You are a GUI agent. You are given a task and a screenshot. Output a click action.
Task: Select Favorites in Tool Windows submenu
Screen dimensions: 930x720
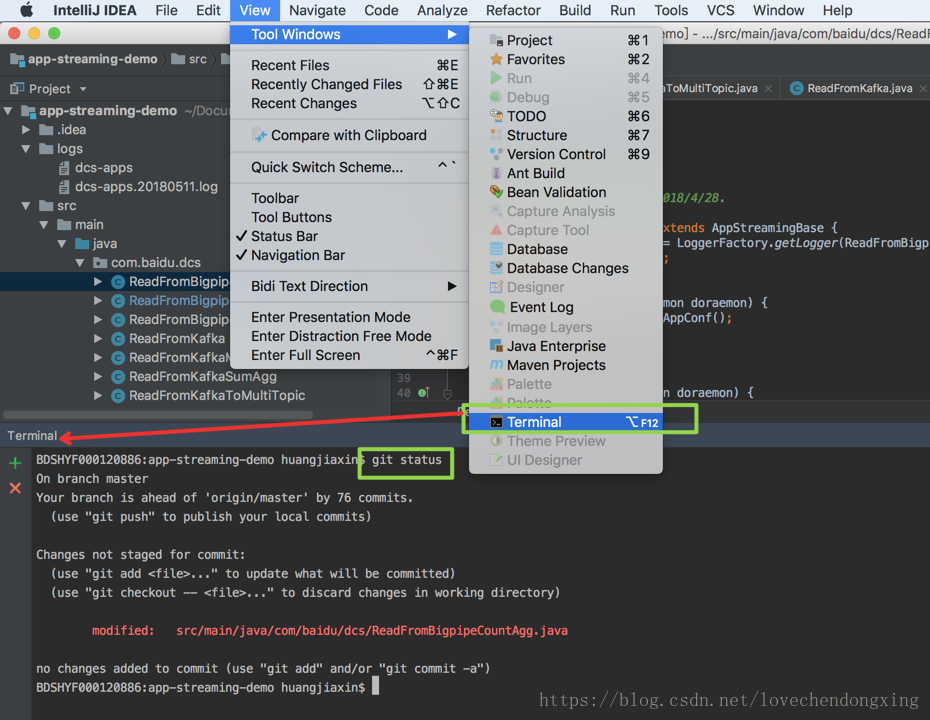pos(565,59)
